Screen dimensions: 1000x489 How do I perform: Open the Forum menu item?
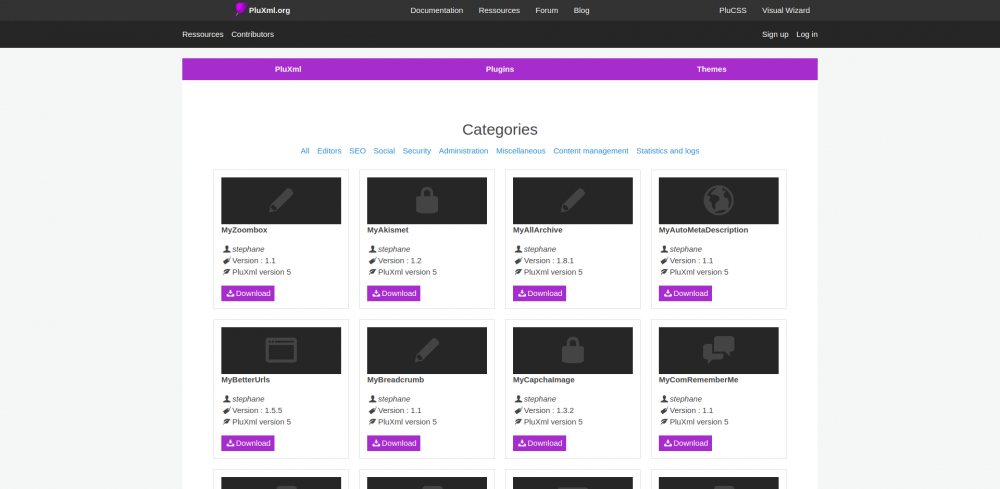547,10
